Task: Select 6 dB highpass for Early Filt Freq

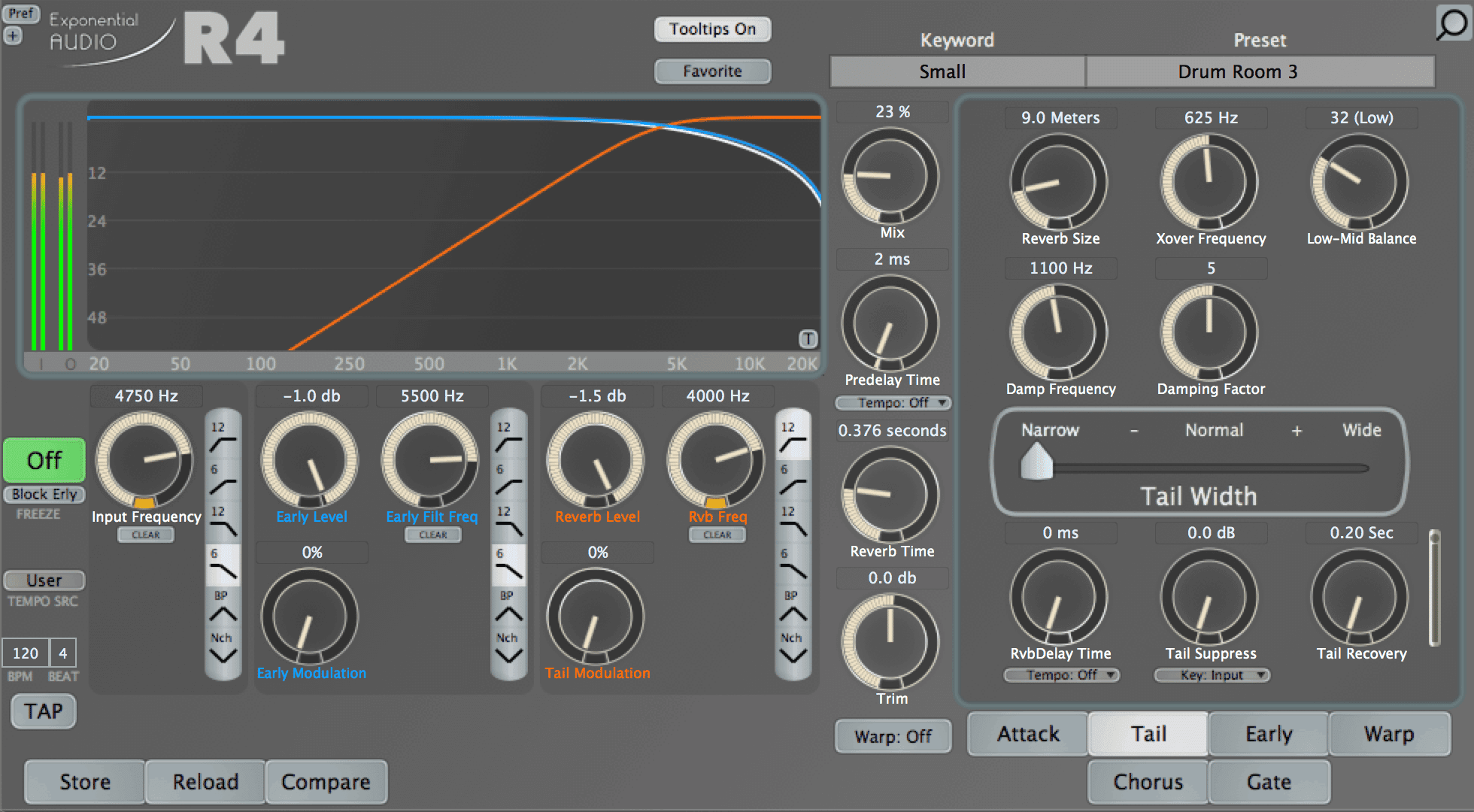Action: [x=508, y=479]
